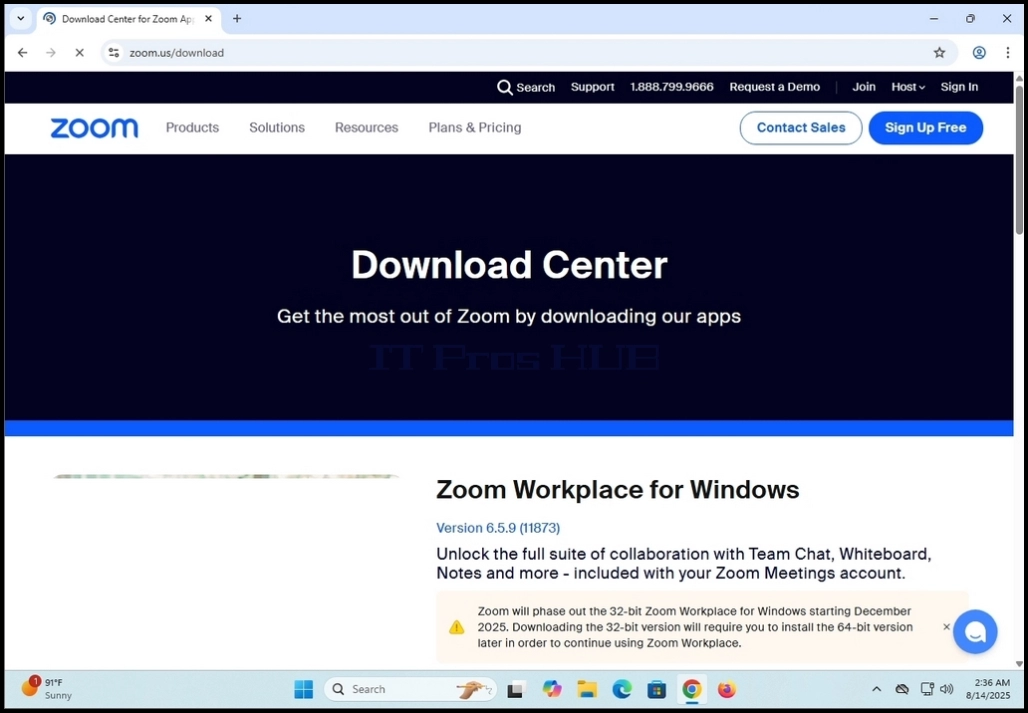Open the tab search dropdown arrow
1028x713 pixels.
(x=20, y=18)
